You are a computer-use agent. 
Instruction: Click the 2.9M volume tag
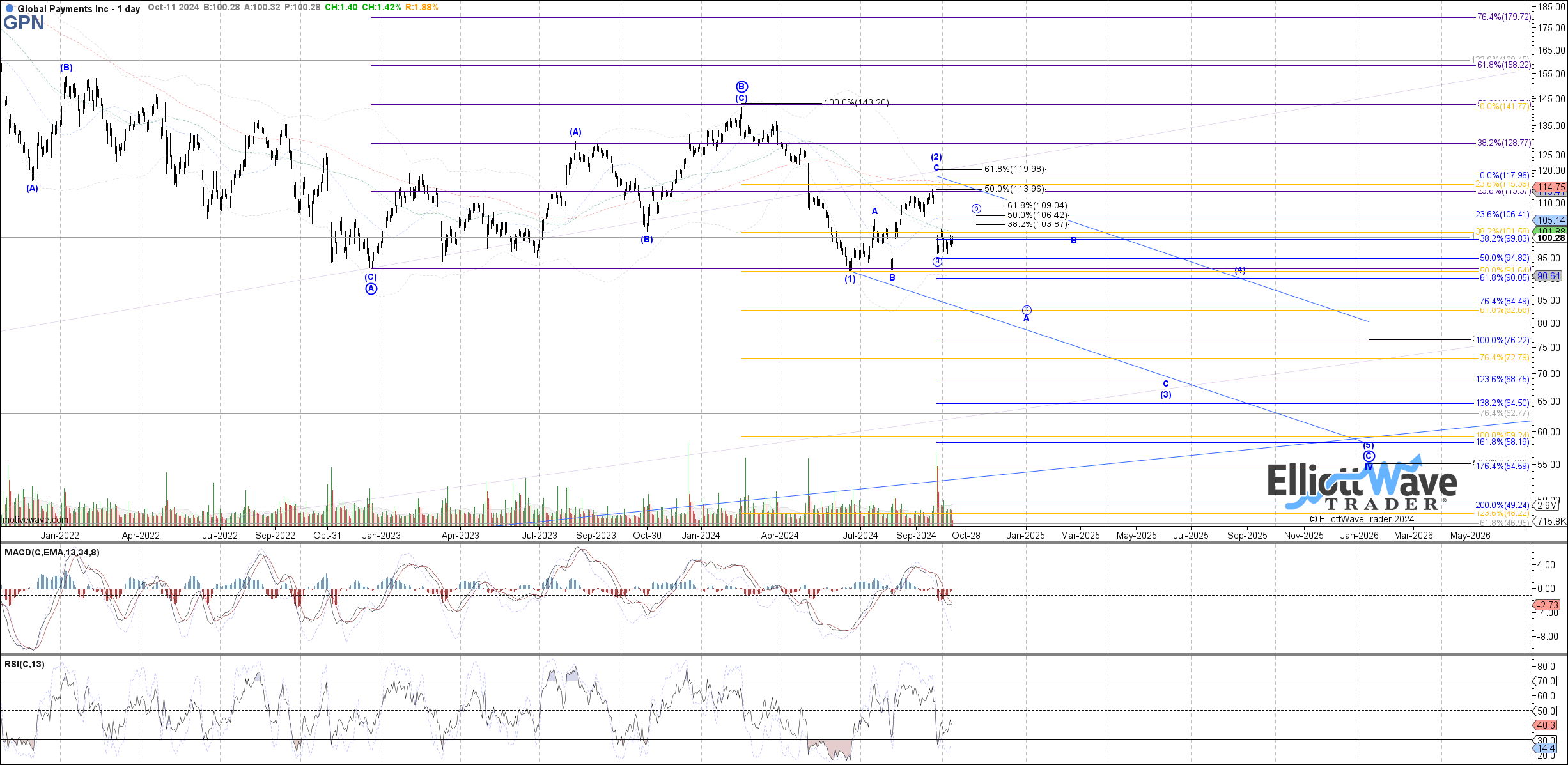click(x=1548, y=506)
